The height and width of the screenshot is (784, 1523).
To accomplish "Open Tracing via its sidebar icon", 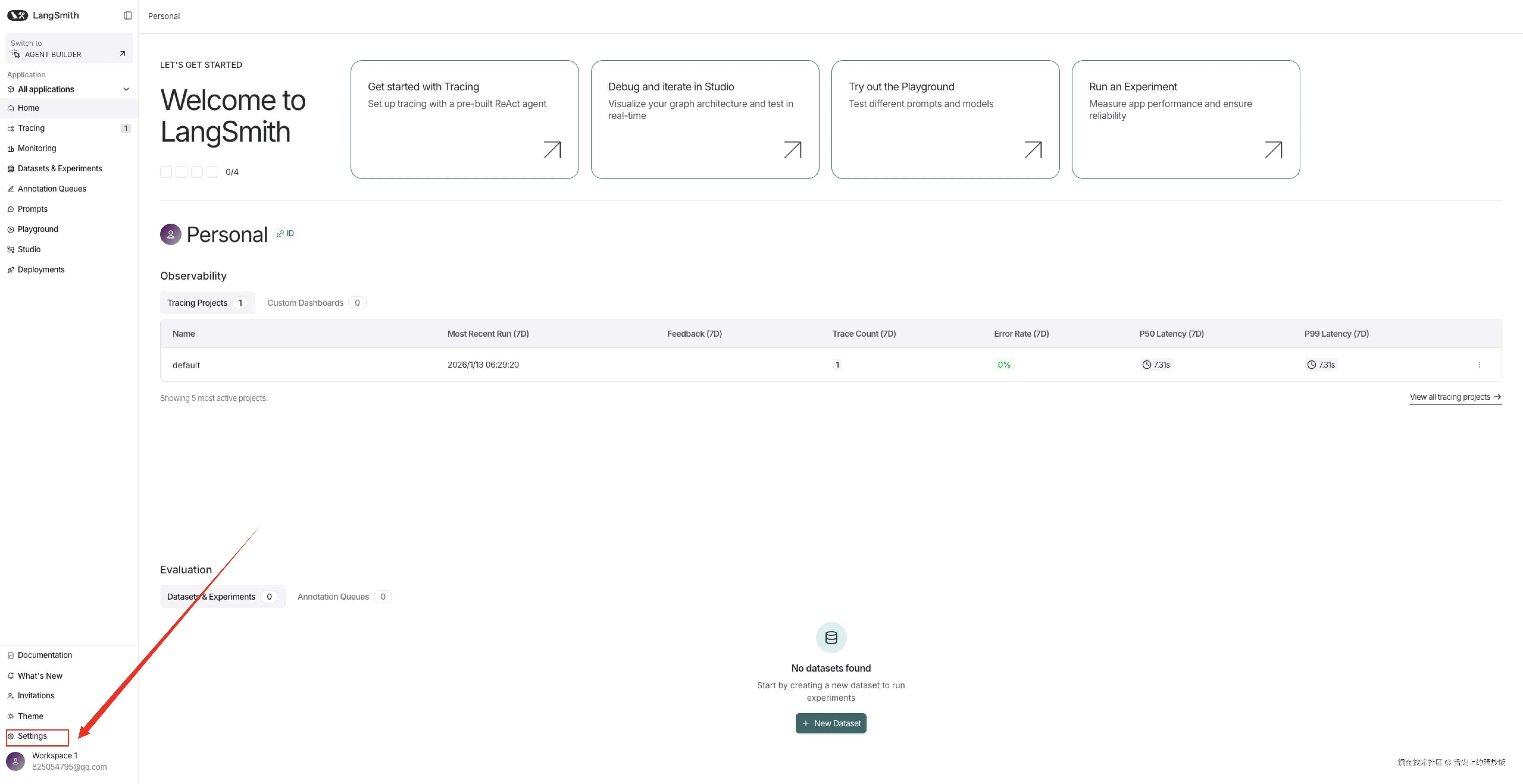I will pos(11,128).
